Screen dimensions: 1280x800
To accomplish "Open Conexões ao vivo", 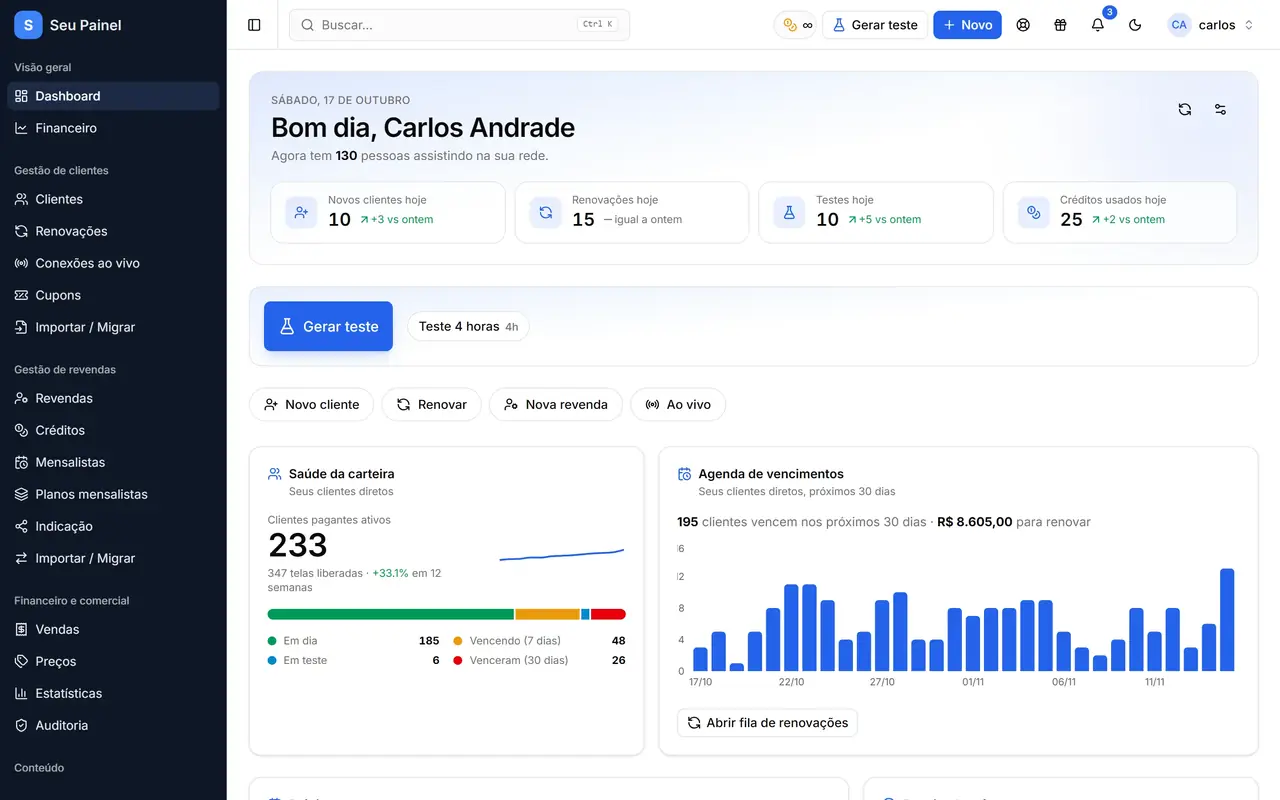I will (113, 263).
